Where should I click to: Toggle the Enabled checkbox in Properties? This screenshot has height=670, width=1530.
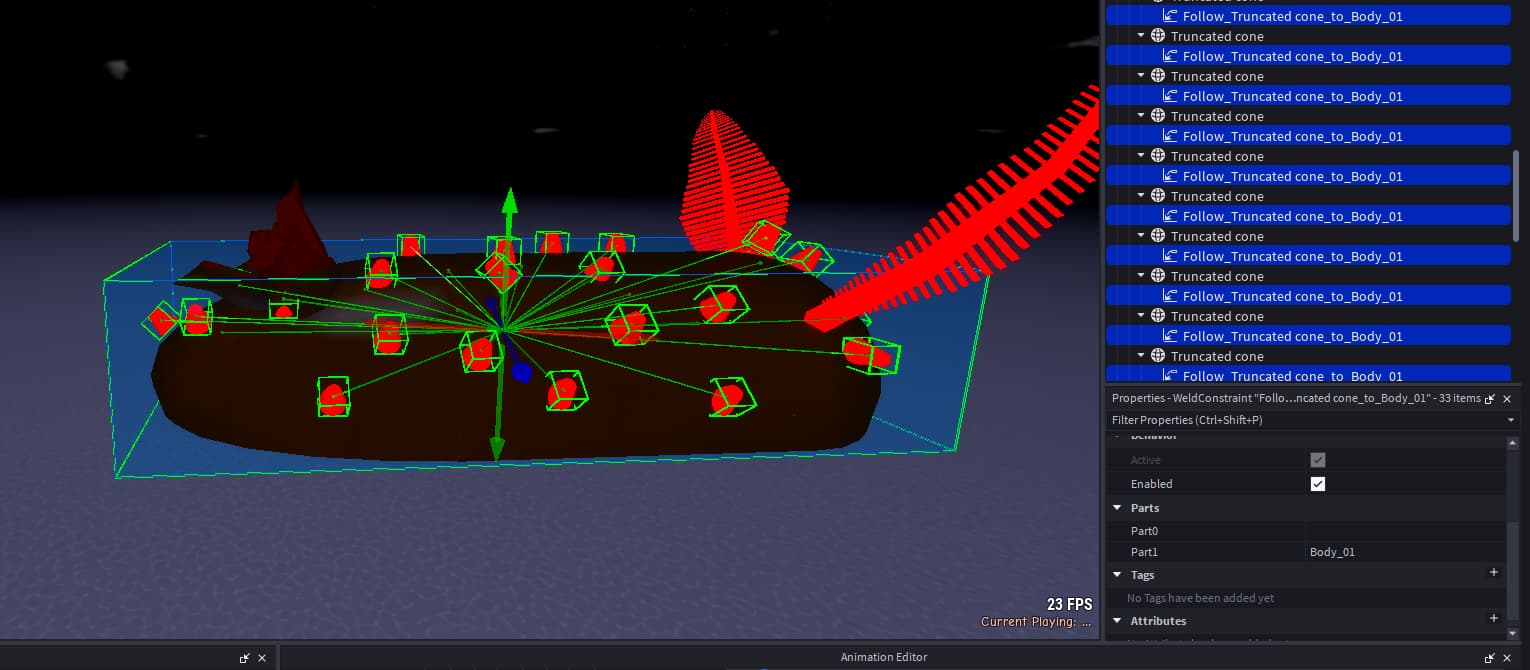point(1318,484)
